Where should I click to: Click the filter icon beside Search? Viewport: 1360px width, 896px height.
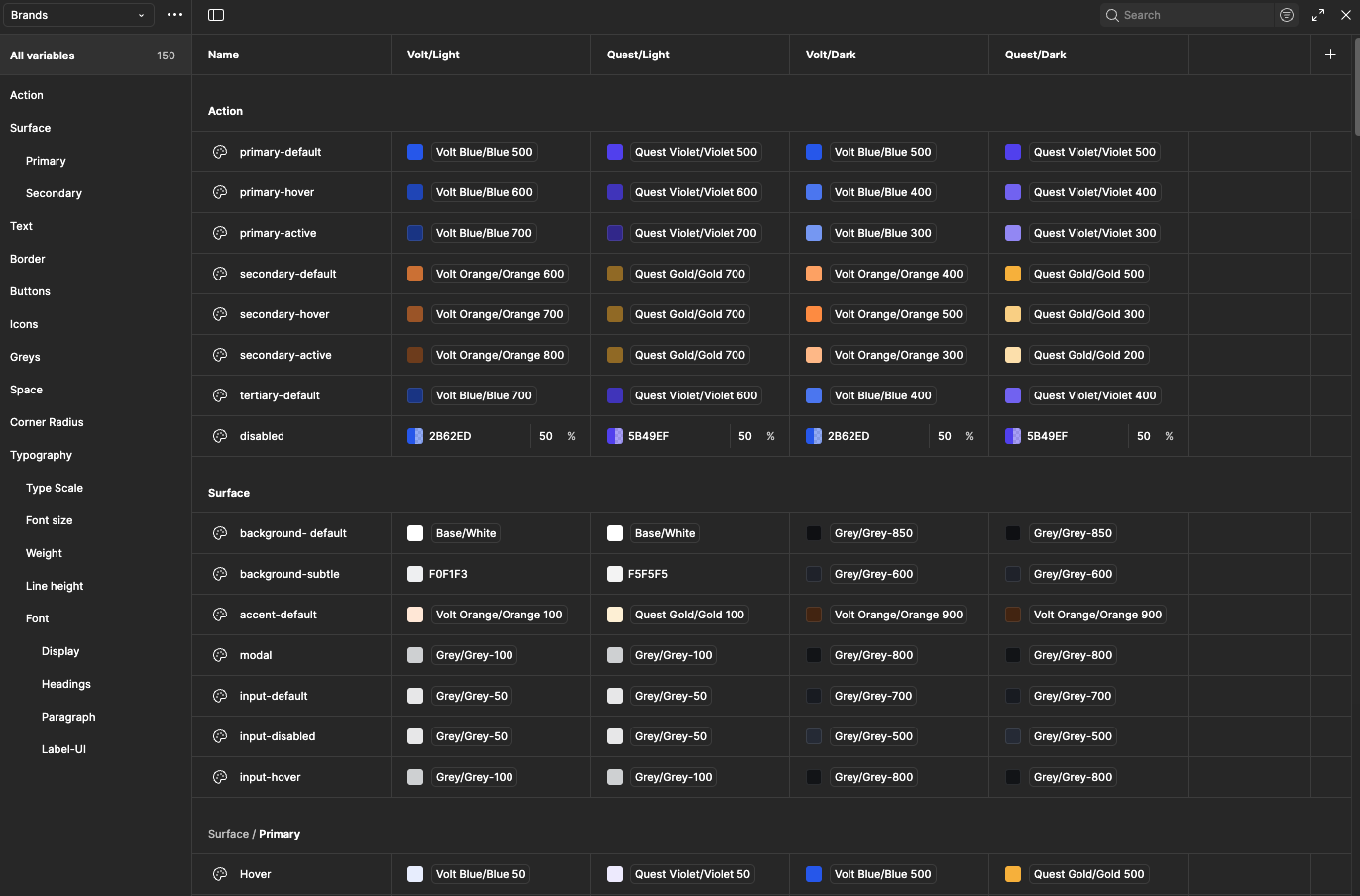click(x=1287, y=15)
